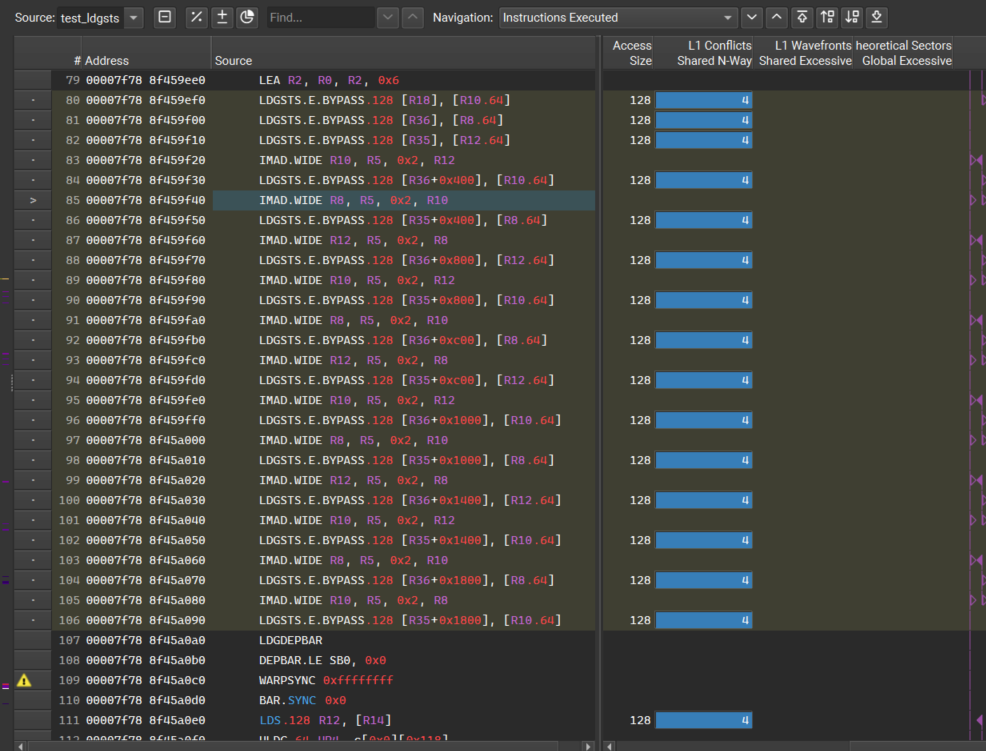
Task: Jump to the lowest value icon
Action: (876, 17)
